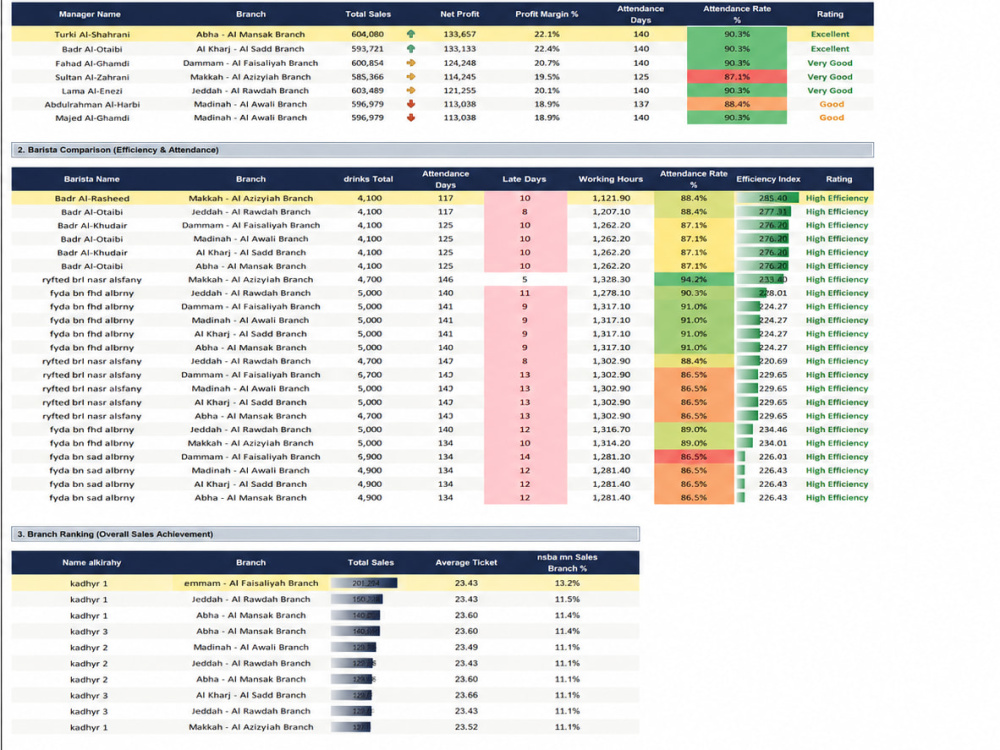Viewport: 1000px width, 750px height.
Task: Click the red down arrow in Majed Al-Ghamdi's row
Action: (411, 117)
